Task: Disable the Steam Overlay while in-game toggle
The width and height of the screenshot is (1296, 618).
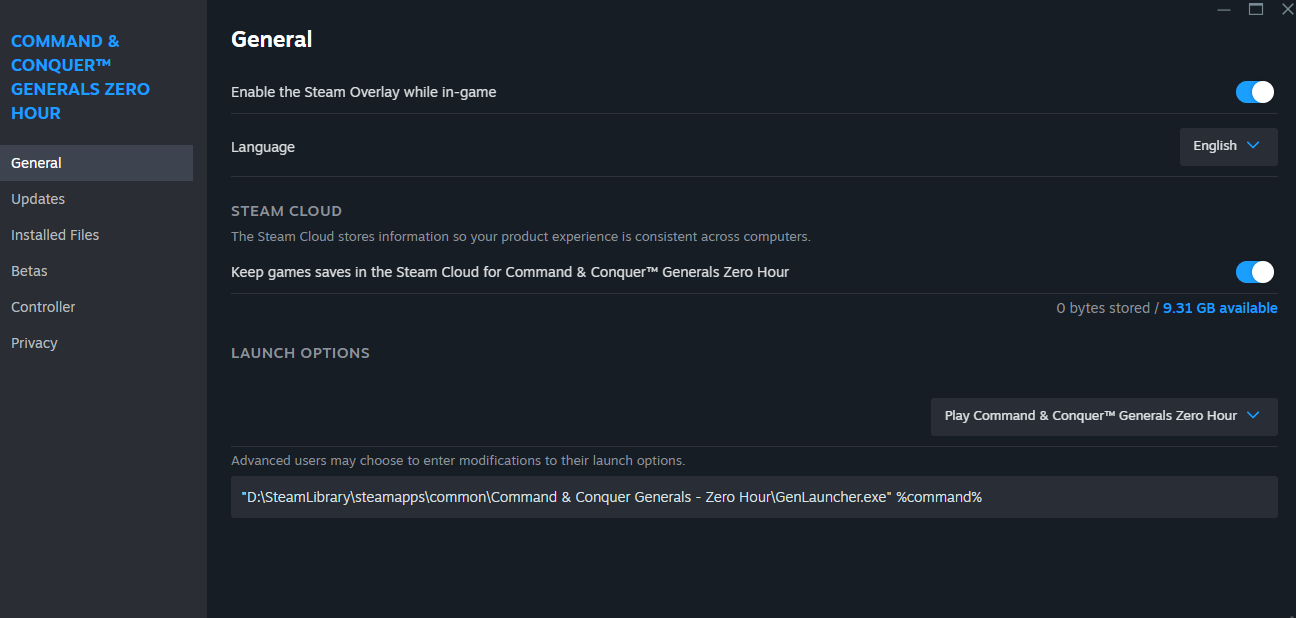Action: pos(1255,92)
